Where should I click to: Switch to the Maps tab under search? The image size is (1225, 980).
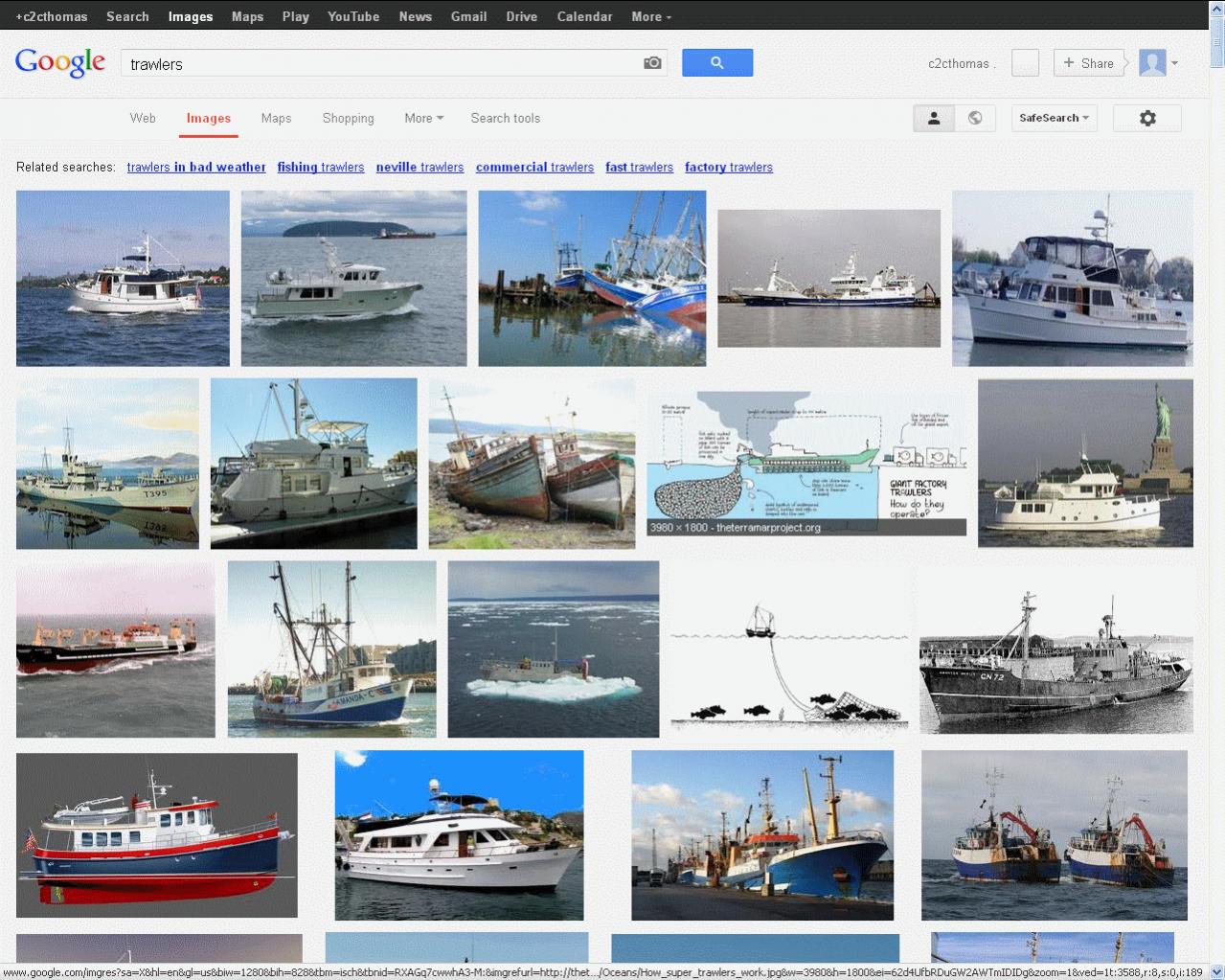click(276, 118)
